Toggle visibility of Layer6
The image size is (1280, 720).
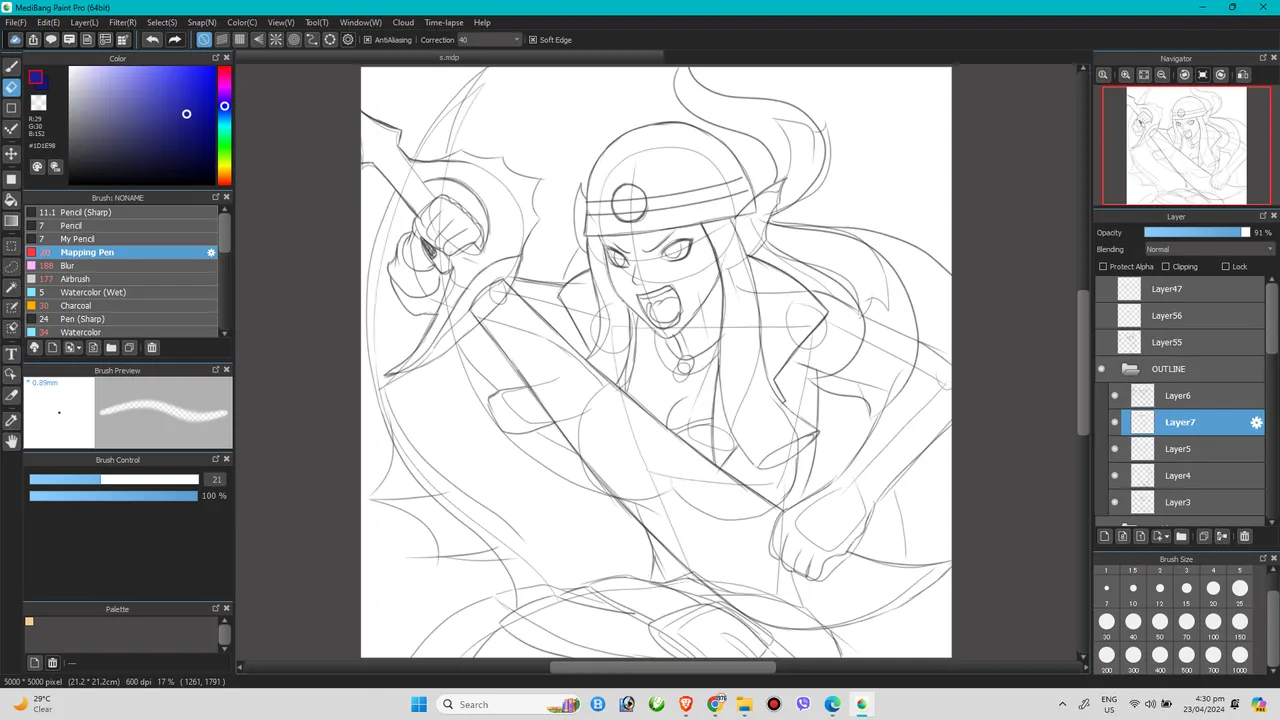point(1115,396)
